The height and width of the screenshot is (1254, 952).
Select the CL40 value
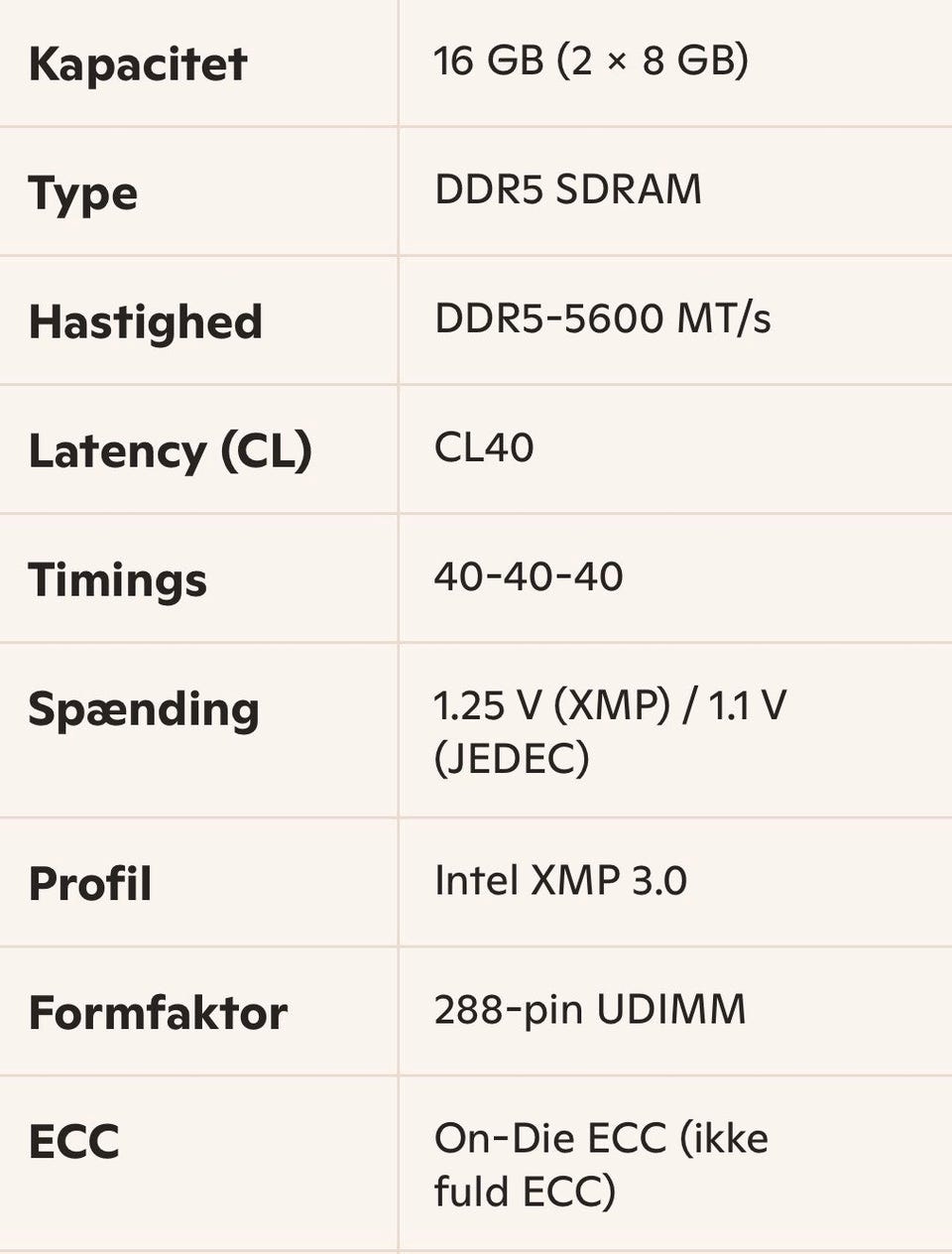click(x=484, y=447)
